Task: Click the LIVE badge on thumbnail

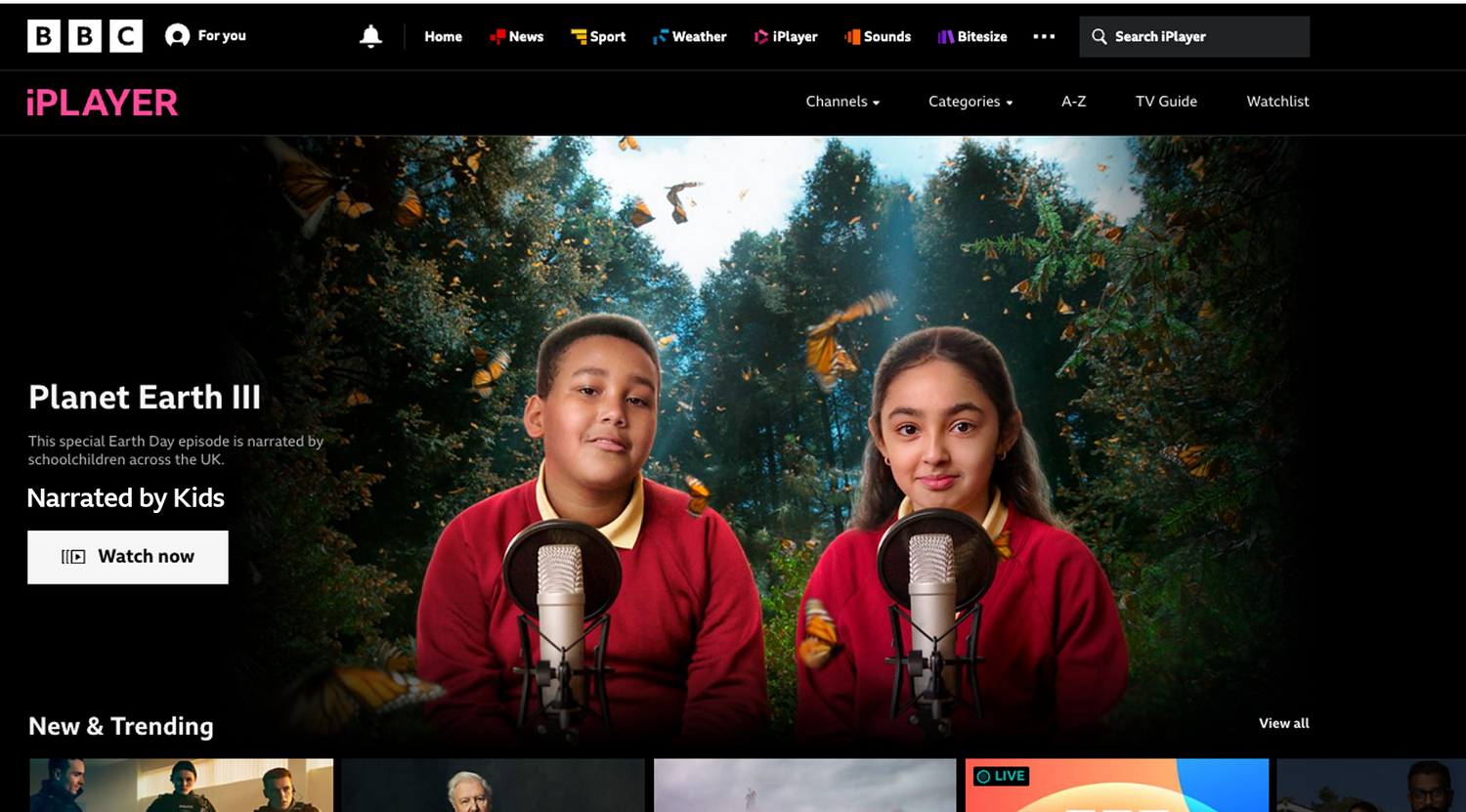Action: (1001, 776)
